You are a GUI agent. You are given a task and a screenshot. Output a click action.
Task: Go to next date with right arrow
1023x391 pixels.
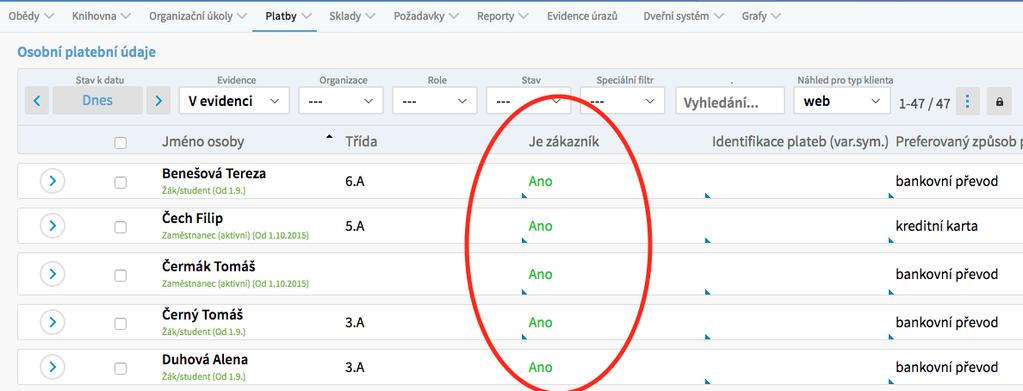[158, 101]
